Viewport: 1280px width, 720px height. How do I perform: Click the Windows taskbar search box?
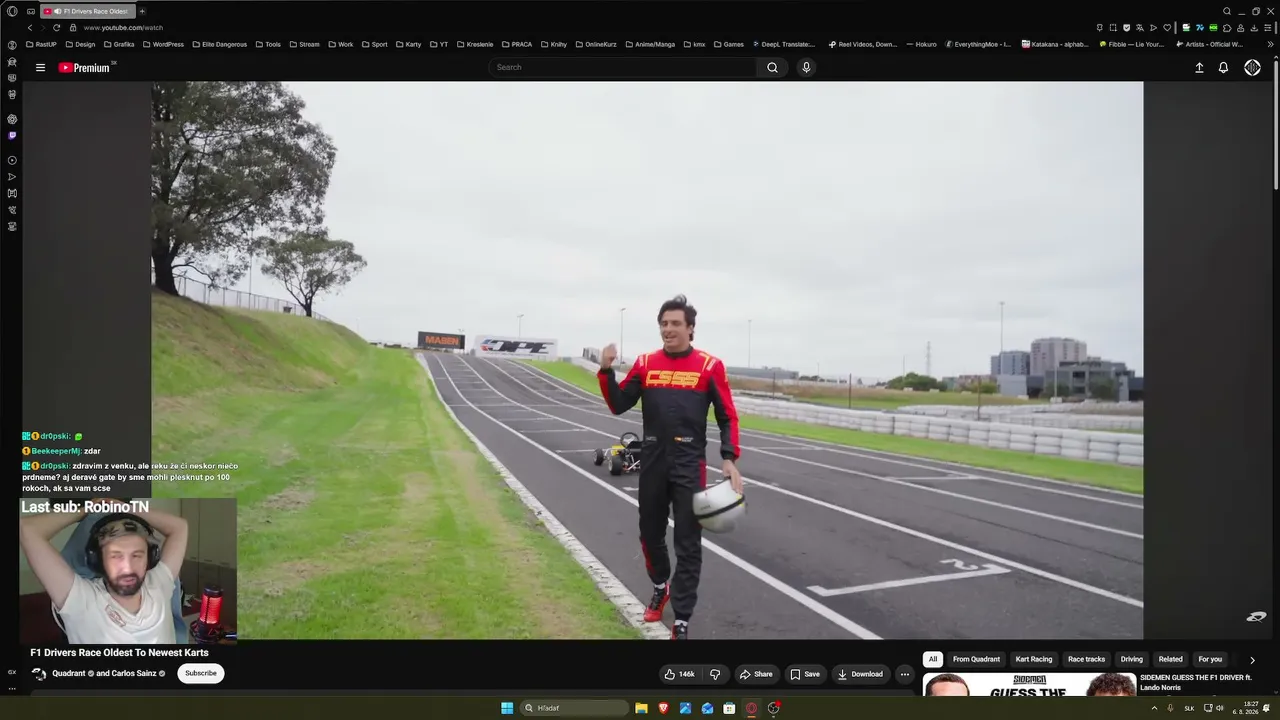pyautogui.click(x=574, y=708)
